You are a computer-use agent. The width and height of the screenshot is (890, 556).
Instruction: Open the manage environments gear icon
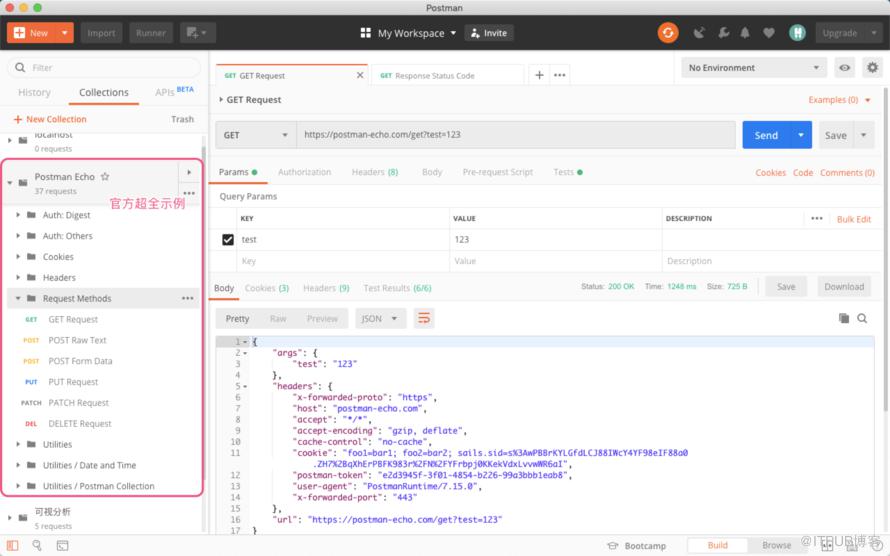pos(872,68)
